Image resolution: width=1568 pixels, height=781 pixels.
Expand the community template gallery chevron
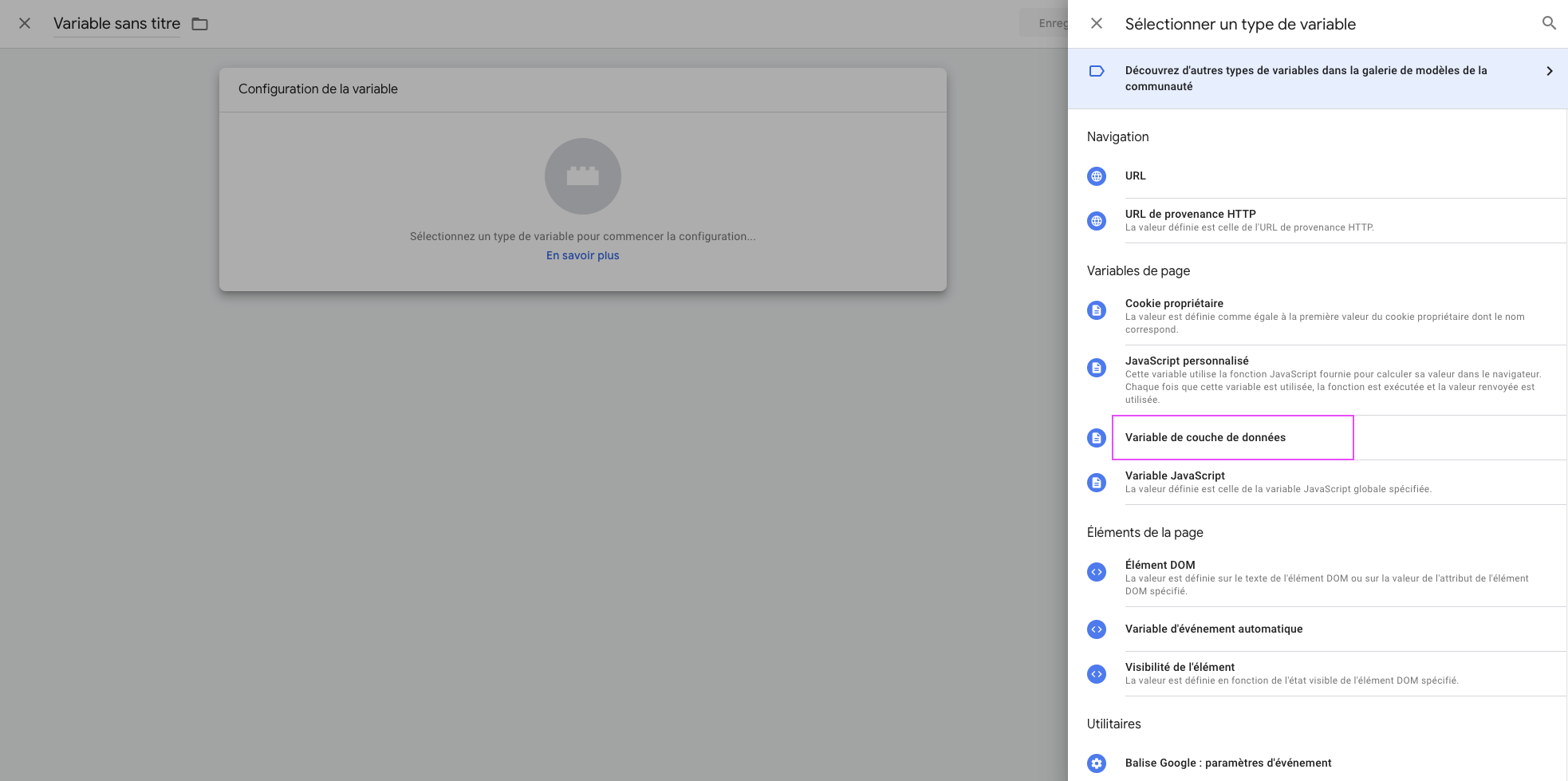[1549, 71]
